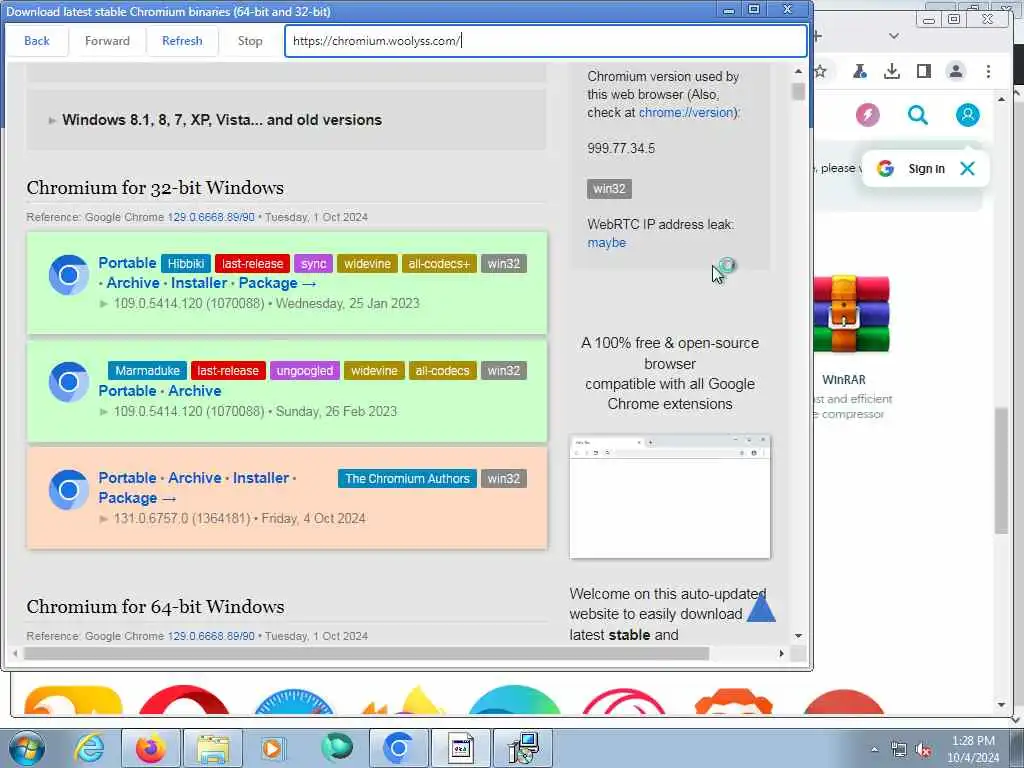The image size is (1024, 768).
Task: Click the ungoogled tag
Action: (x=305, y=371)
